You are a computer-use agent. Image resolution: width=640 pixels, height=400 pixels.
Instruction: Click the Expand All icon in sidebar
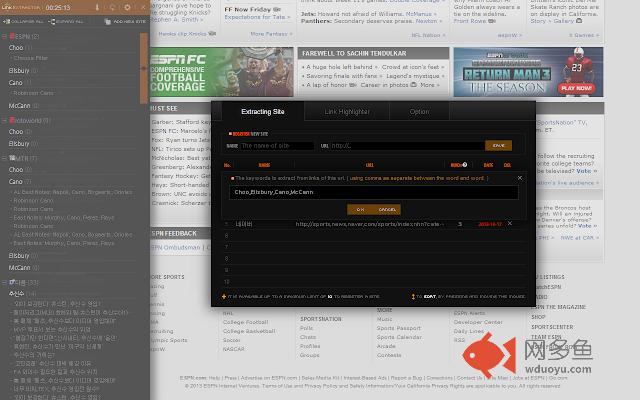coord(53,20)
